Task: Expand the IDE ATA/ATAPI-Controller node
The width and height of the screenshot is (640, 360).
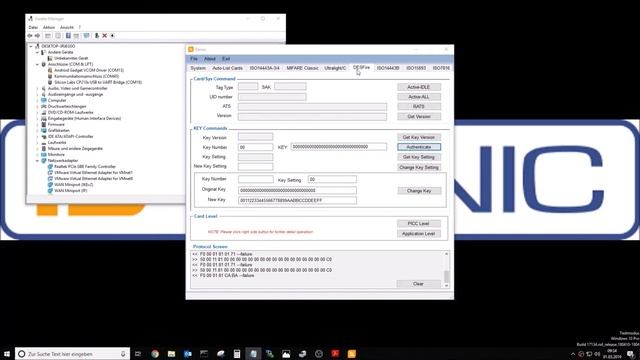Action: (x=37, y=137)
